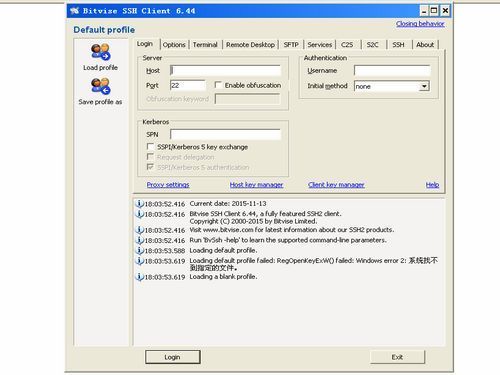This screenshot has height=375, width=500.
Task: Toggle SSPI/Kerberos 5 key exchange checkbox
Action: (150, 146)
